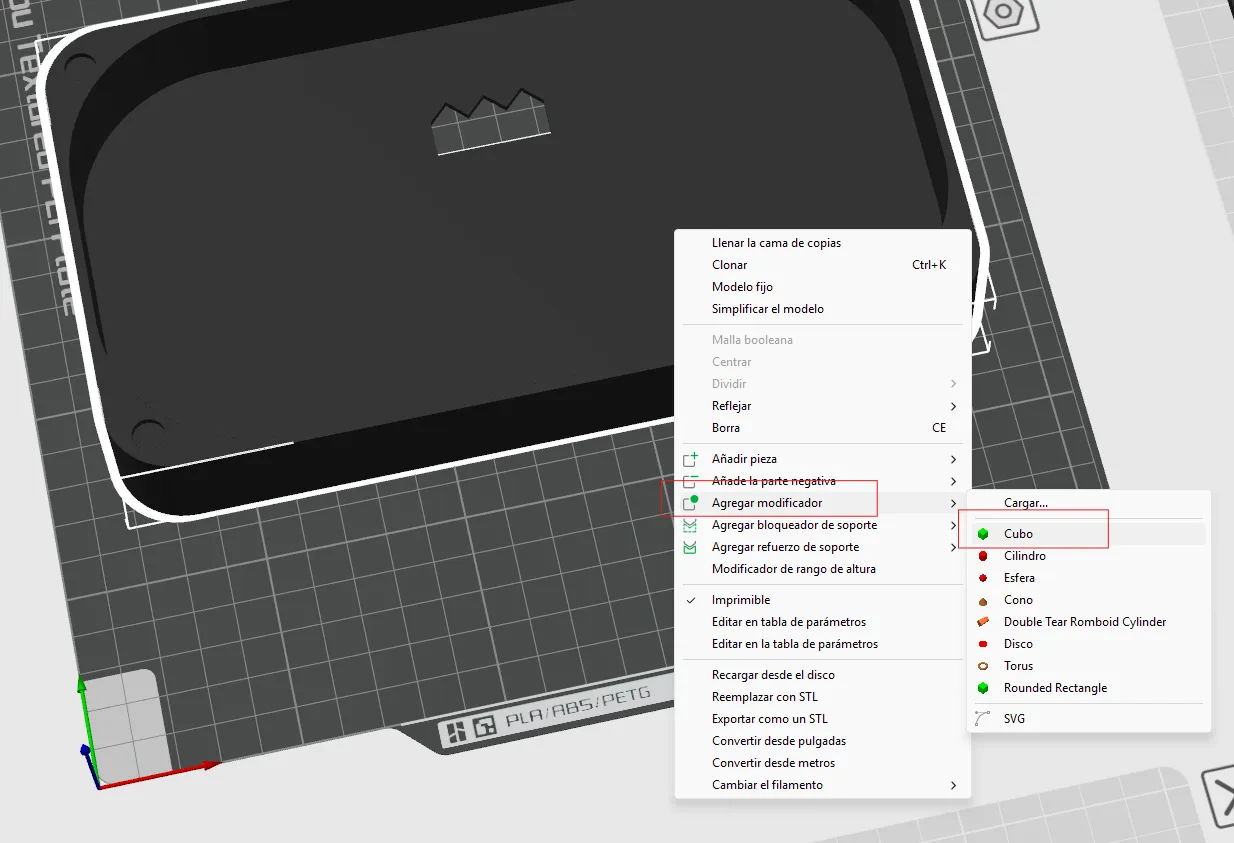Click the Agregar refuerzo de soporte icon
Image resolution: width=1234 pixels, height=843 pixels.
pos(690,547)
